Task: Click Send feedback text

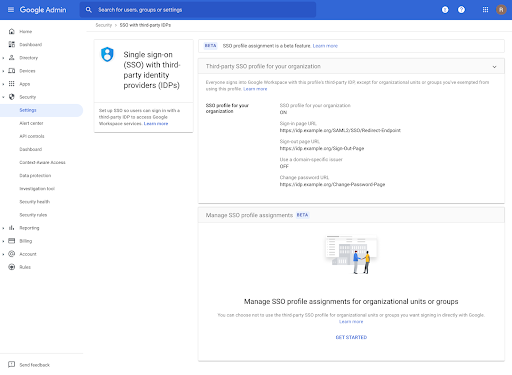Action: [34, 365]
